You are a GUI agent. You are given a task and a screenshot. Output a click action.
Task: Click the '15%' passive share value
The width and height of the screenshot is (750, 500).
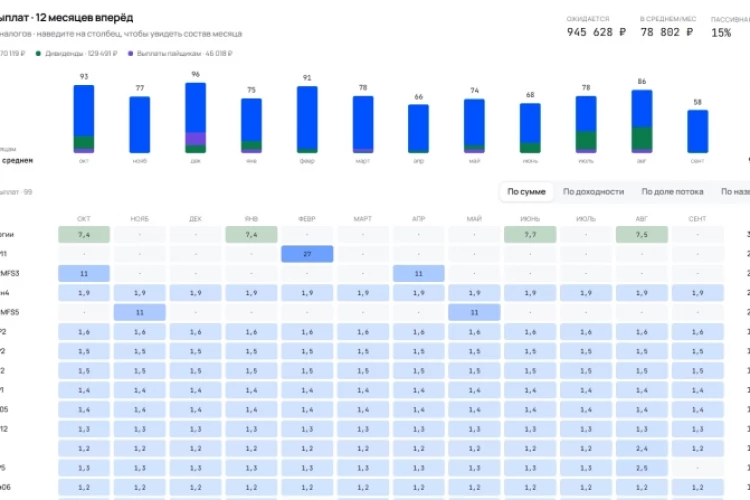(721, 33)
